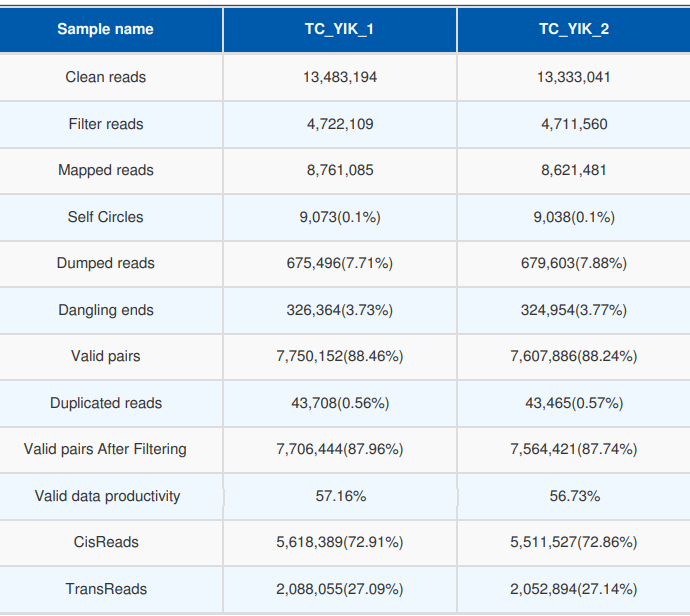Select the TC_YIK_2 column header

coord(573,29)
